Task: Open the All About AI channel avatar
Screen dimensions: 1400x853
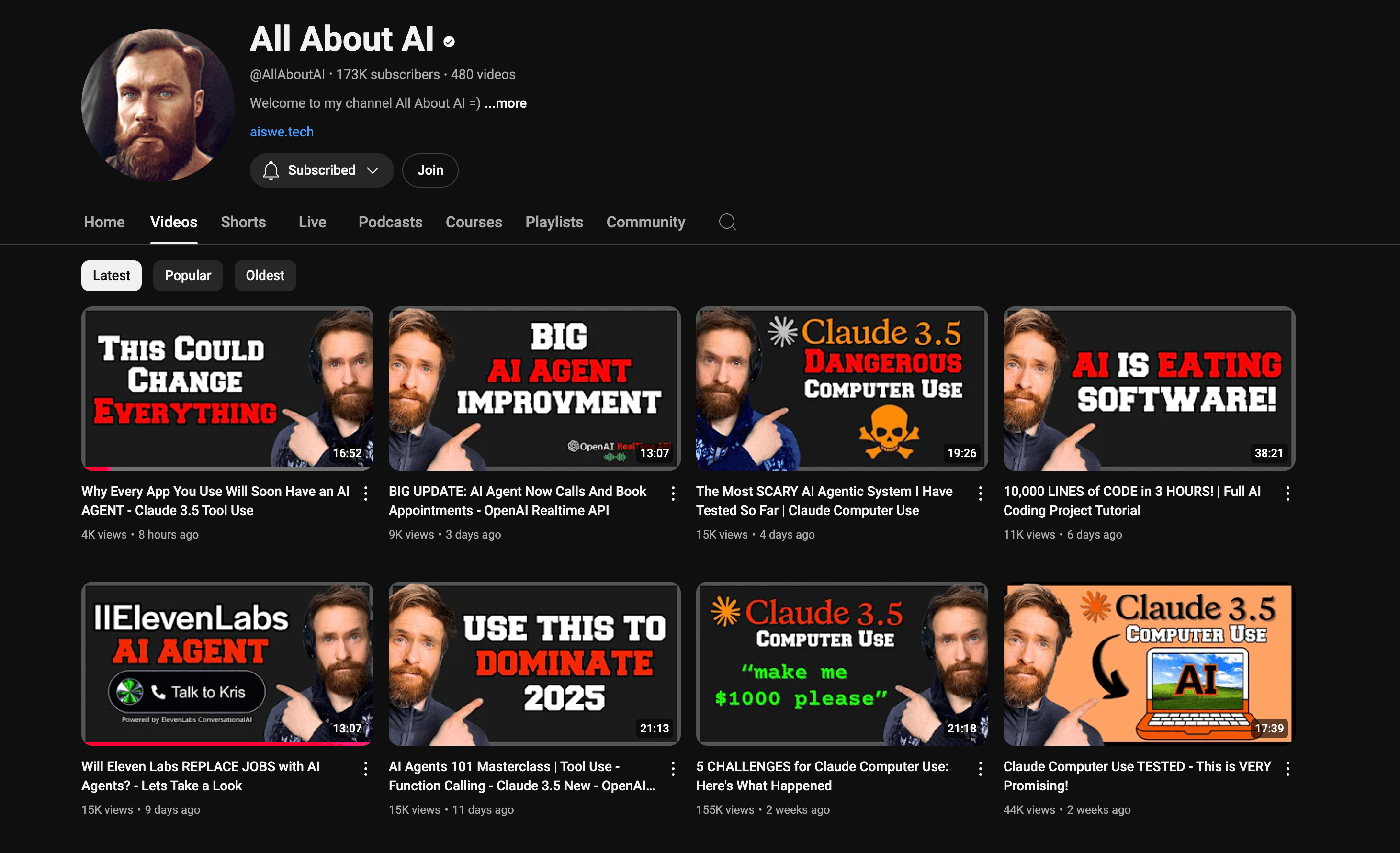Action: click(158, 105)
